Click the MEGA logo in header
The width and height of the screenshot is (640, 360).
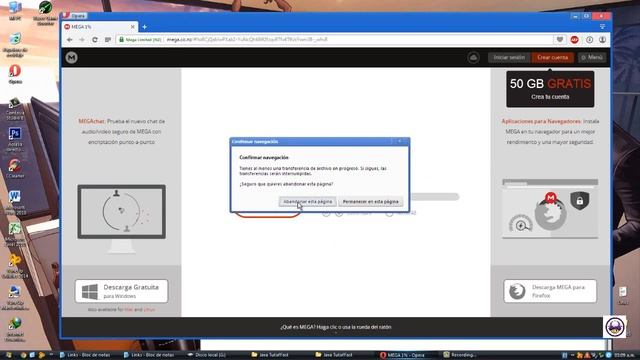click(71, 58)
